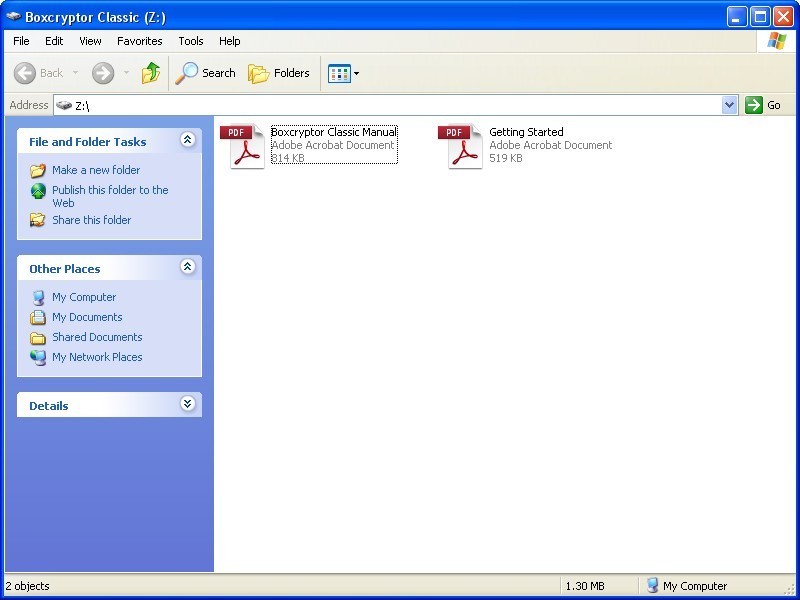The height and width of the screenshot is (600, 800).
Task: Click the Getting Started file name
Action: tap(526, 132)
